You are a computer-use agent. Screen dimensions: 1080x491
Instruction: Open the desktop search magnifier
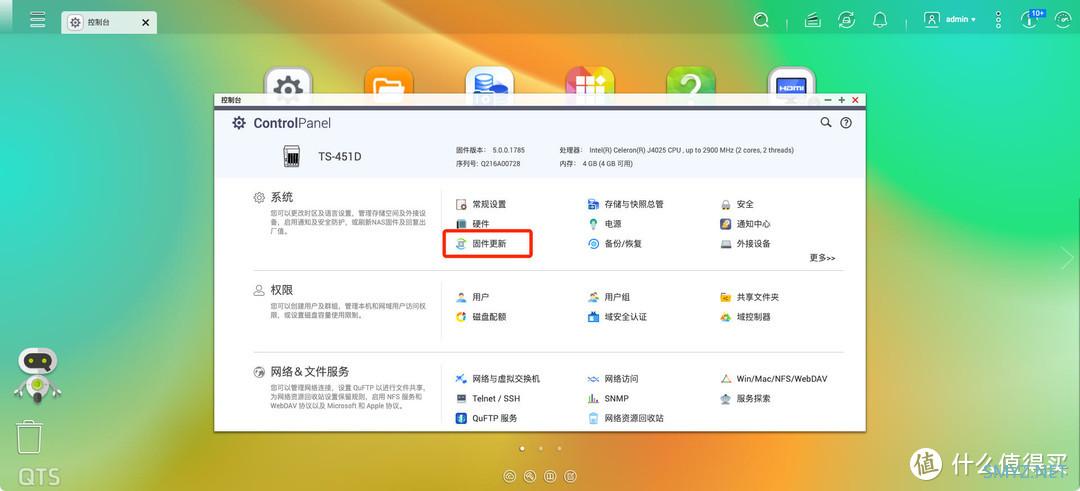pyautogui.click(x=761, y=20)
